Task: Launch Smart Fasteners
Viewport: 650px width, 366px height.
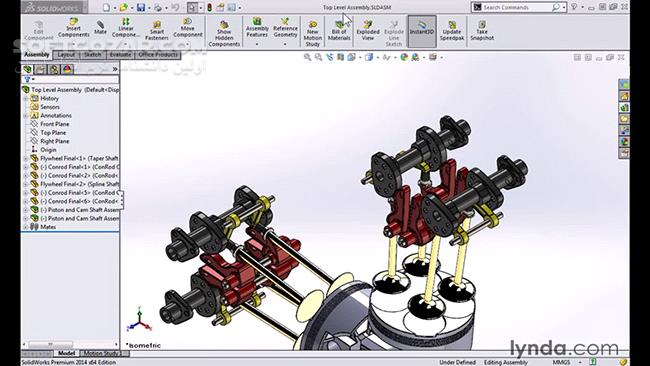Action: 157,31
